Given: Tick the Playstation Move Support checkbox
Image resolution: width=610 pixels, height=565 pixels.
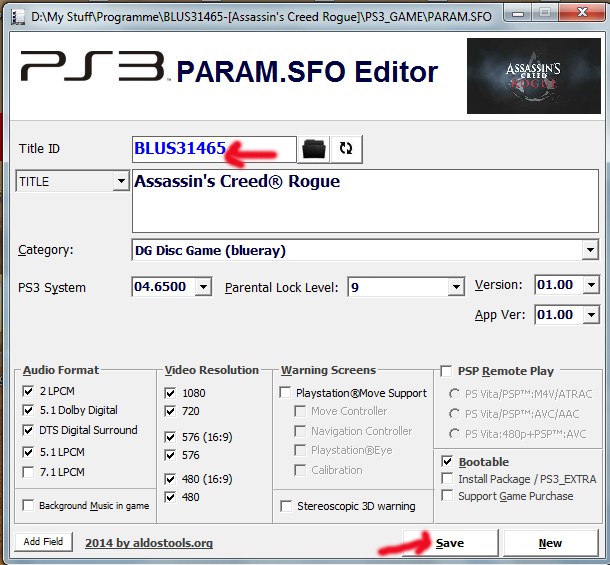Looking at the screenshot, I should point(286,393).
